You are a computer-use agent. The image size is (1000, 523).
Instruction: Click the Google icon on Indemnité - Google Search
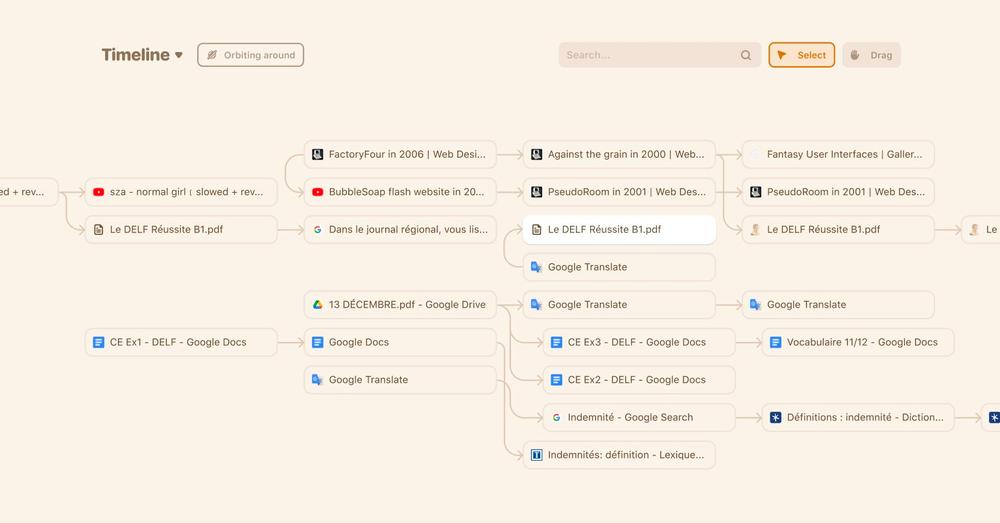pos(556,418)
